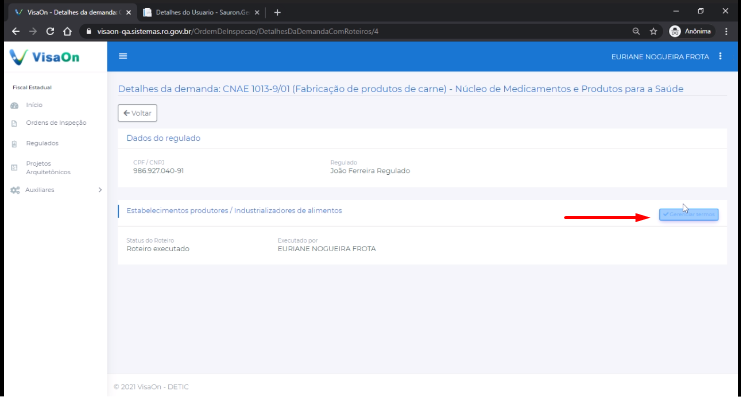Viewport: 741px width, 397px height.
Task: Click the Roteiro executado status text
Action: (158, 249)
